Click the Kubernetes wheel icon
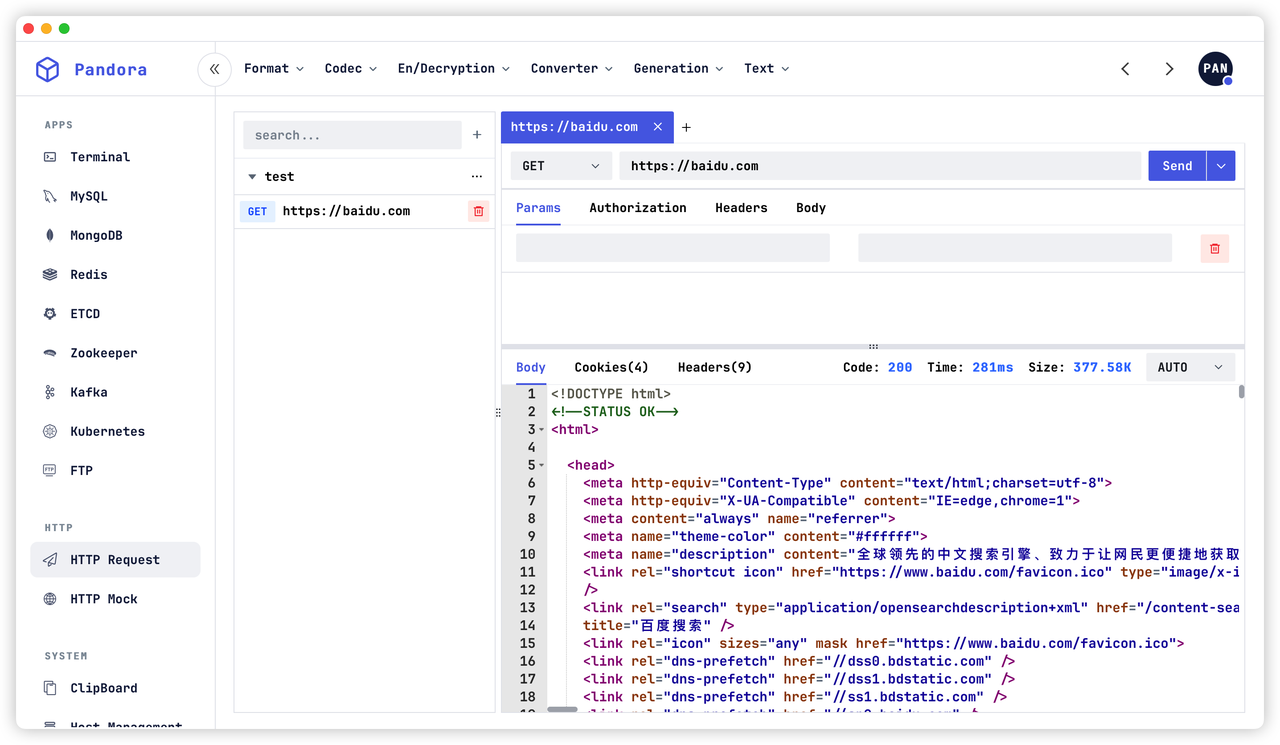The height and width of the screenshot is (745, 1280). click(50, 431)
